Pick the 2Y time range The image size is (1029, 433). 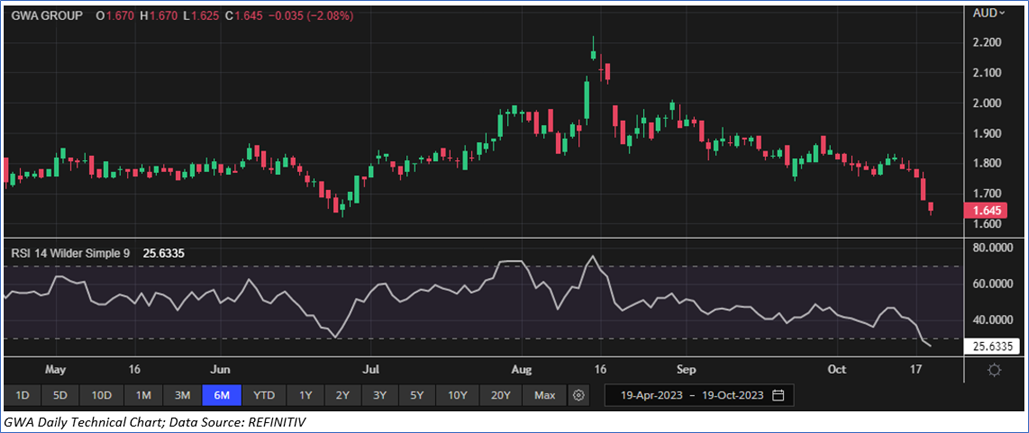click(x=342, y=395)
